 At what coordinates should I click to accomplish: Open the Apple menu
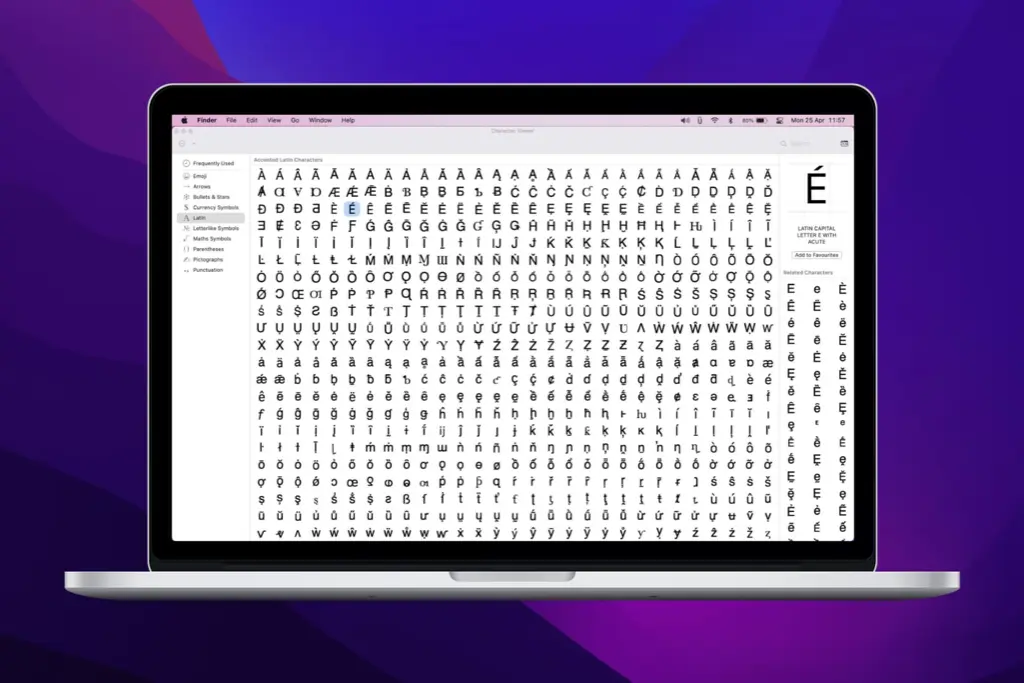184,120
